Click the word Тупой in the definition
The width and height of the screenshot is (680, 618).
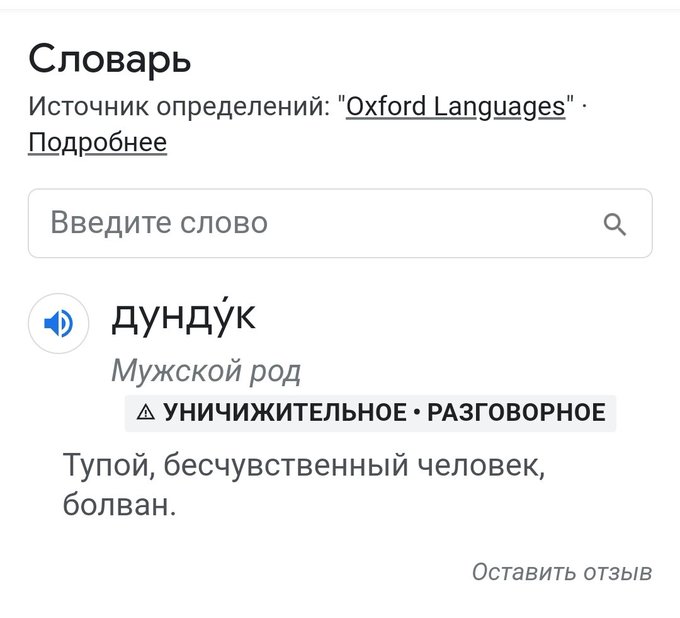104,465
